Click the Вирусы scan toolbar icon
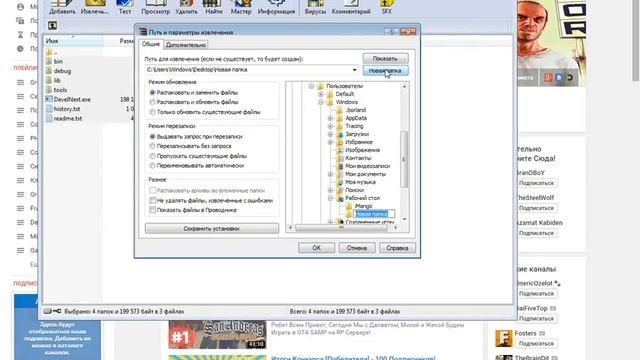The height and width of the screenshot is (360, 640). pyautogui.click(x=315, y=4)
